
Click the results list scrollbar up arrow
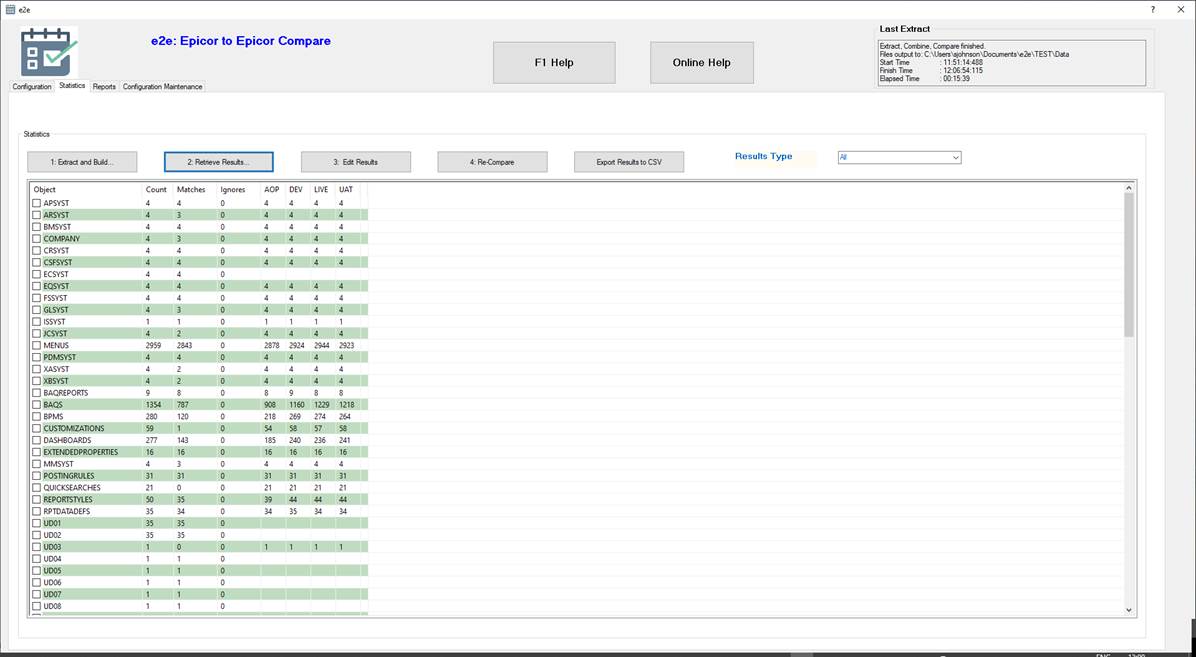coord(1129,188)
